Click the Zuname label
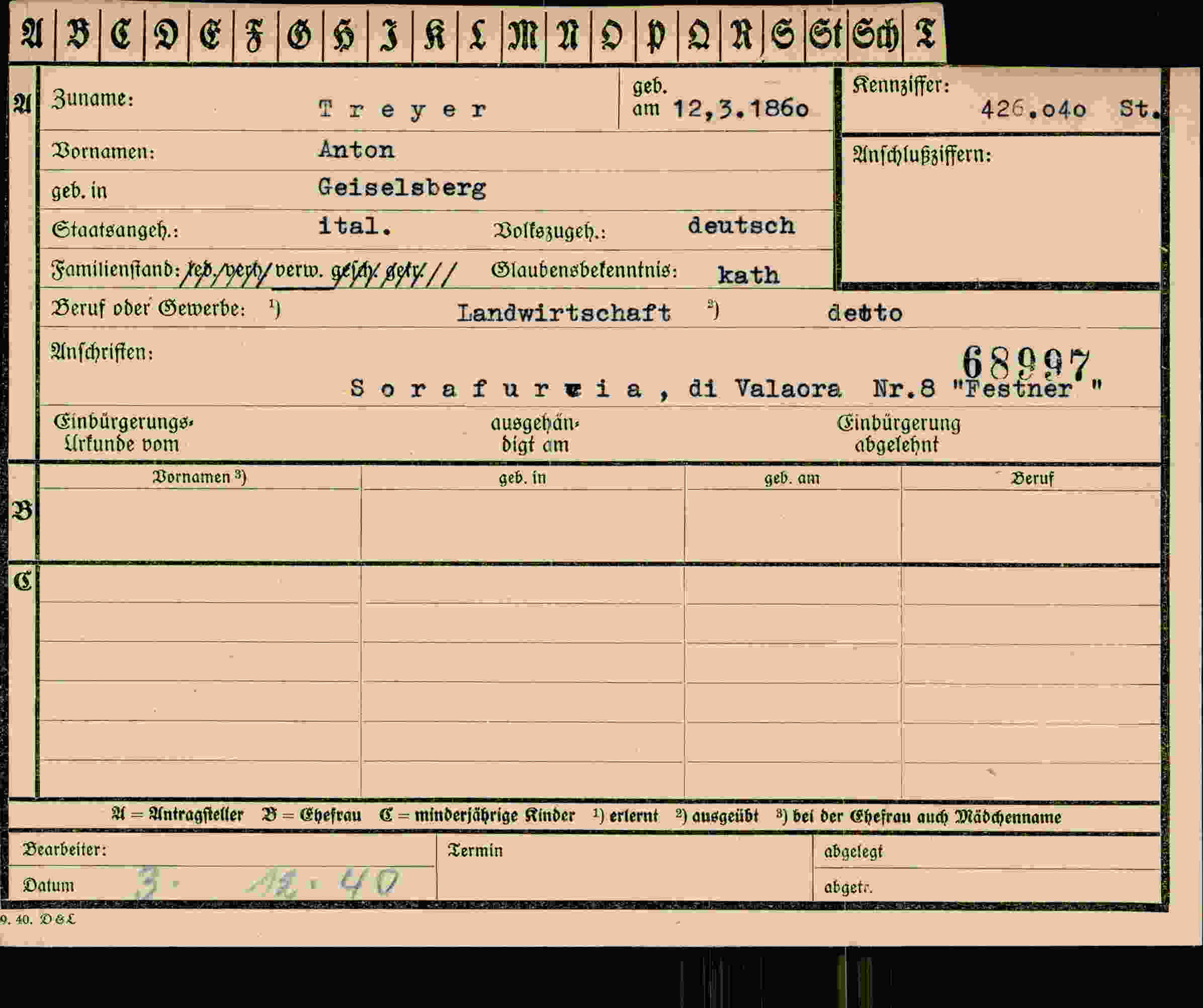 pyautogui.click(x=93, y=99)
